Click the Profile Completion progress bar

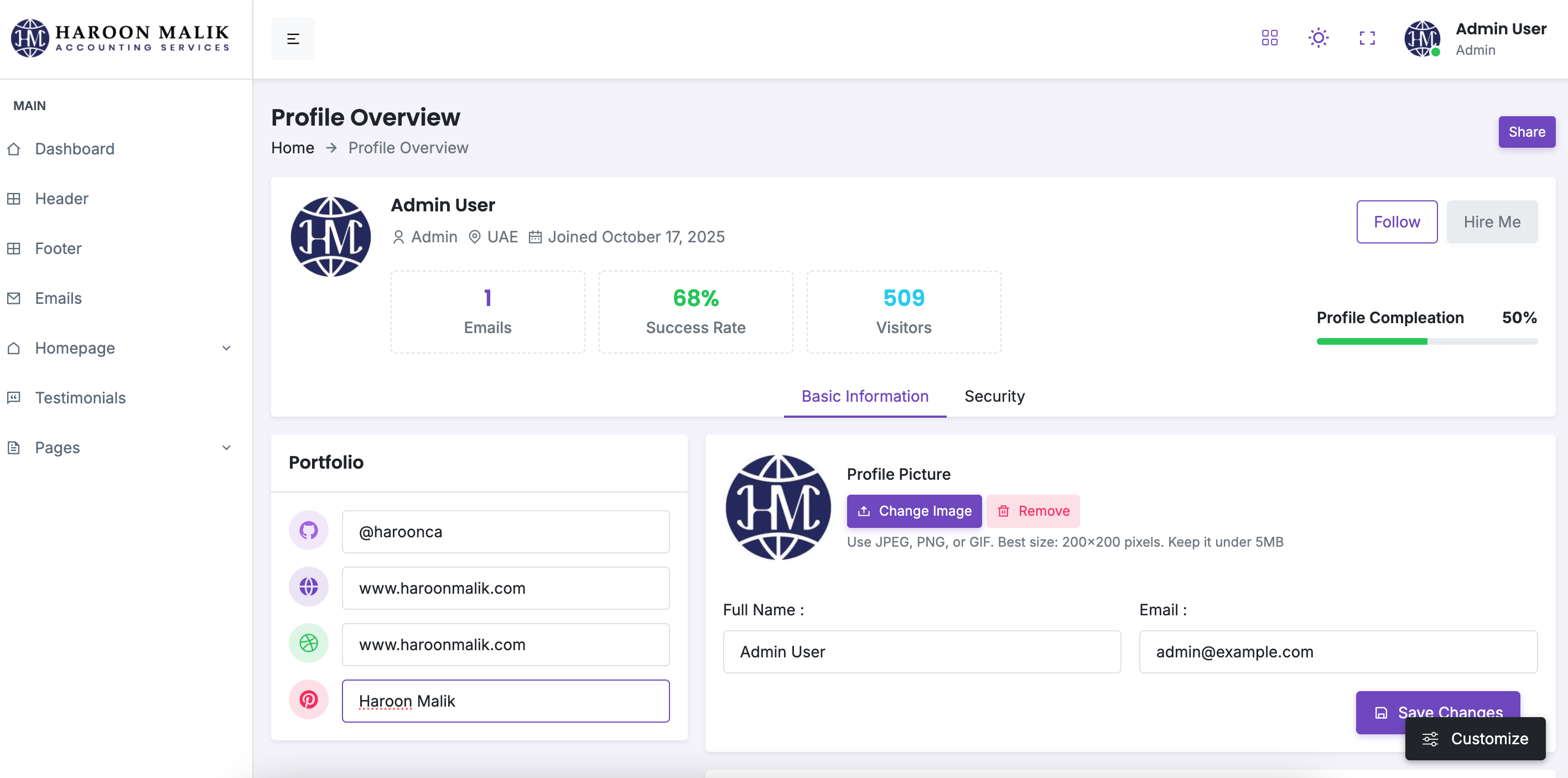point(1426,341)
